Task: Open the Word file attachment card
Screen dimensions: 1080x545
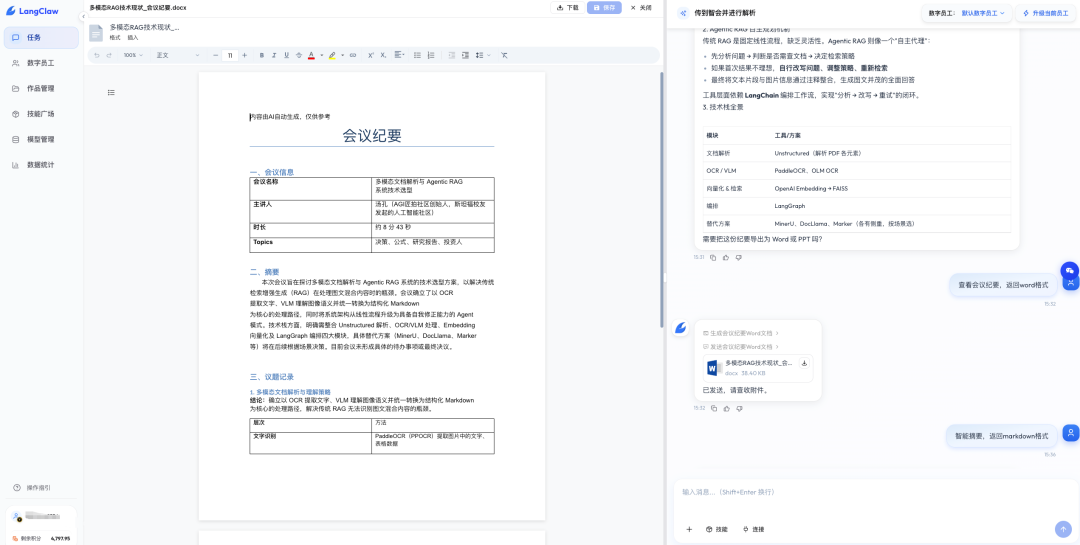Action: pos(758,368)
